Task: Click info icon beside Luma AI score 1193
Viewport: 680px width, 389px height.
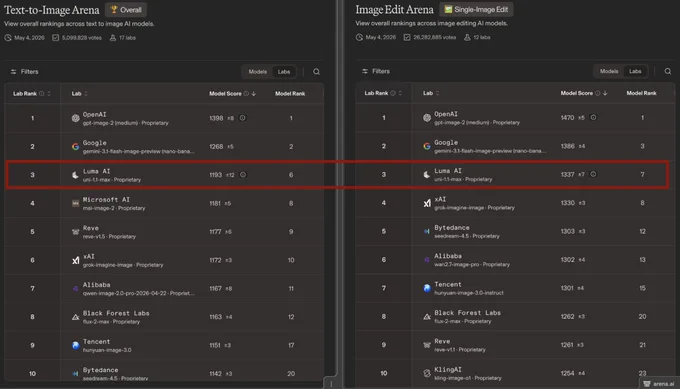Action: 243,175
